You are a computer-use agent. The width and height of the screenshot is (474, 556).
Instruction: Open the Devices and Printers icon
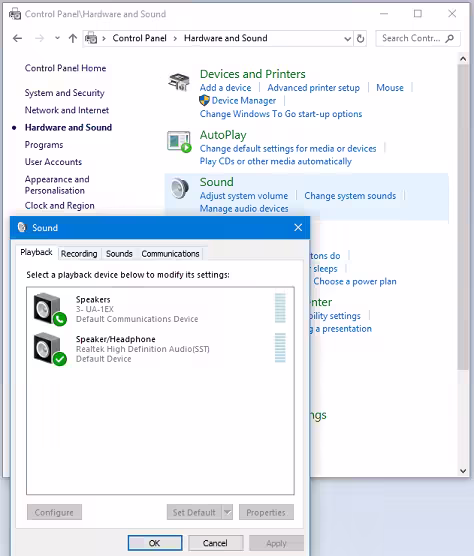click(x=179, y=82)
